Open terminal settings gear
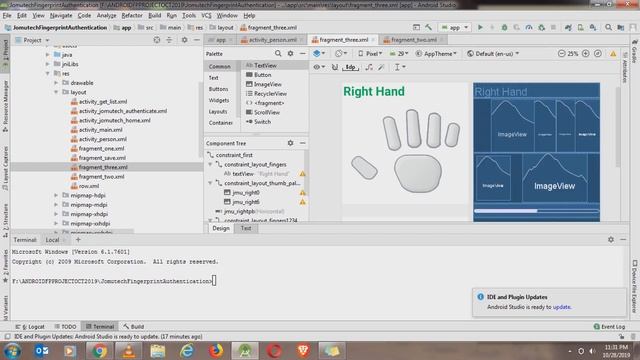 [x=611, y=240]
